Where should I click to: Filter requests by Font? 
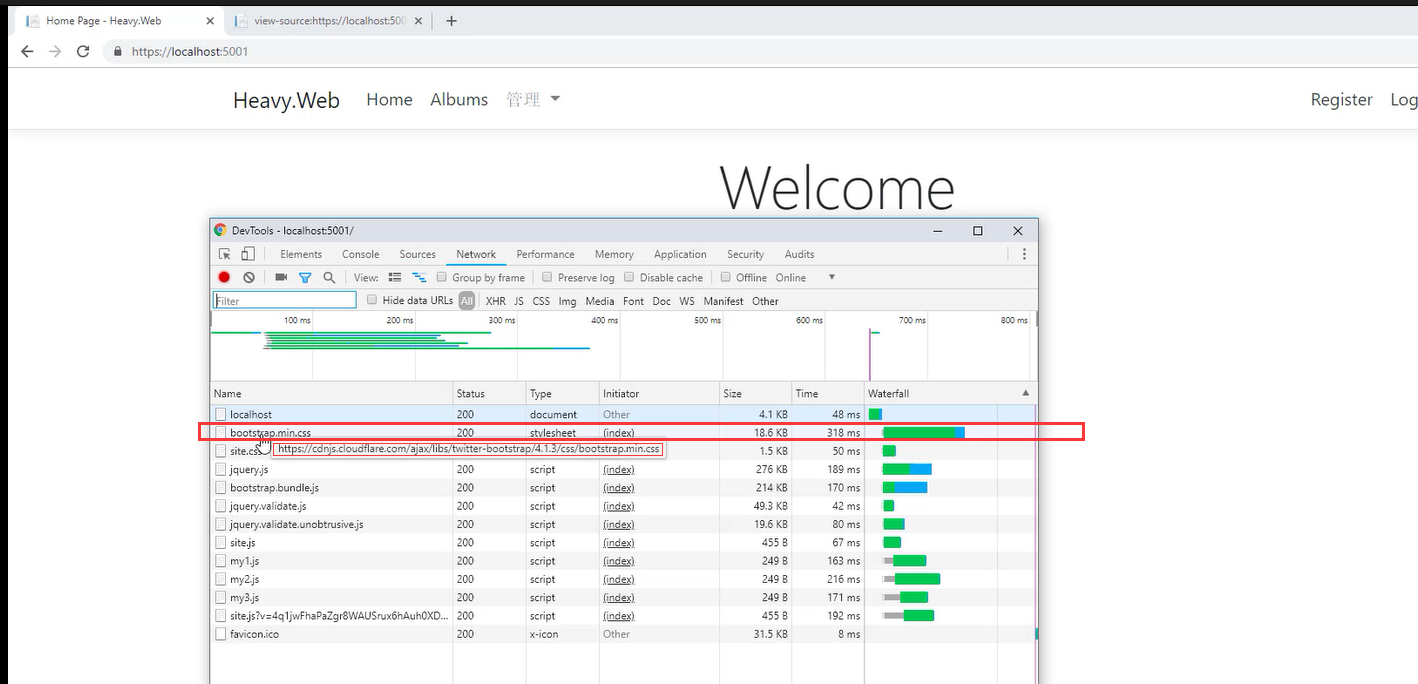[x=633, y=301]
